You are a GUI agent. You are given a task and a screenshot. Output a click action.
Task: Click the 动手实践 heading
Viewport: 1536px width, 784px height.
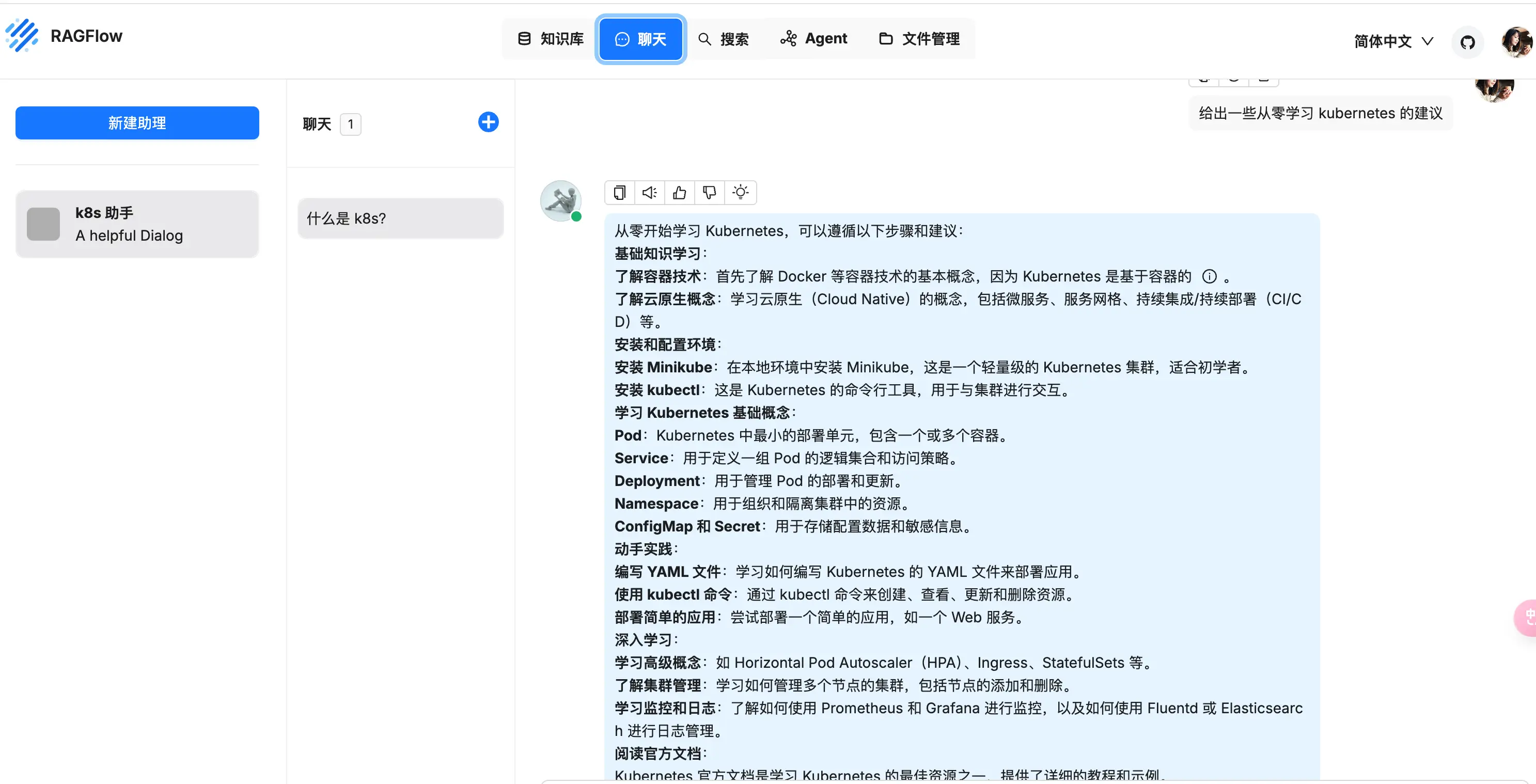(646, 549)
